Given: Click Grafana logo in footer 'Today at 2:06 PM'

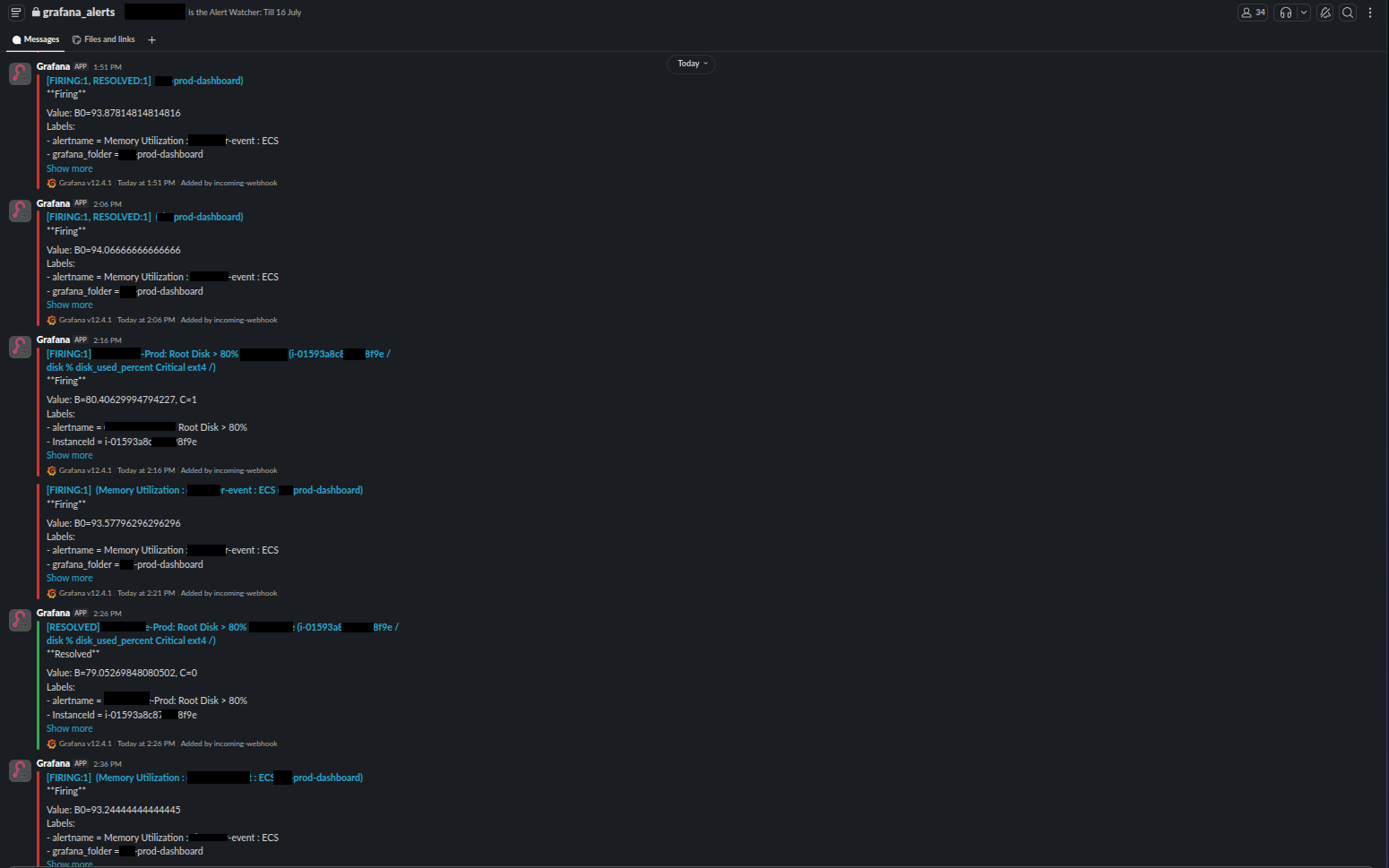Looking at the screenshot, I should (52, 320).
